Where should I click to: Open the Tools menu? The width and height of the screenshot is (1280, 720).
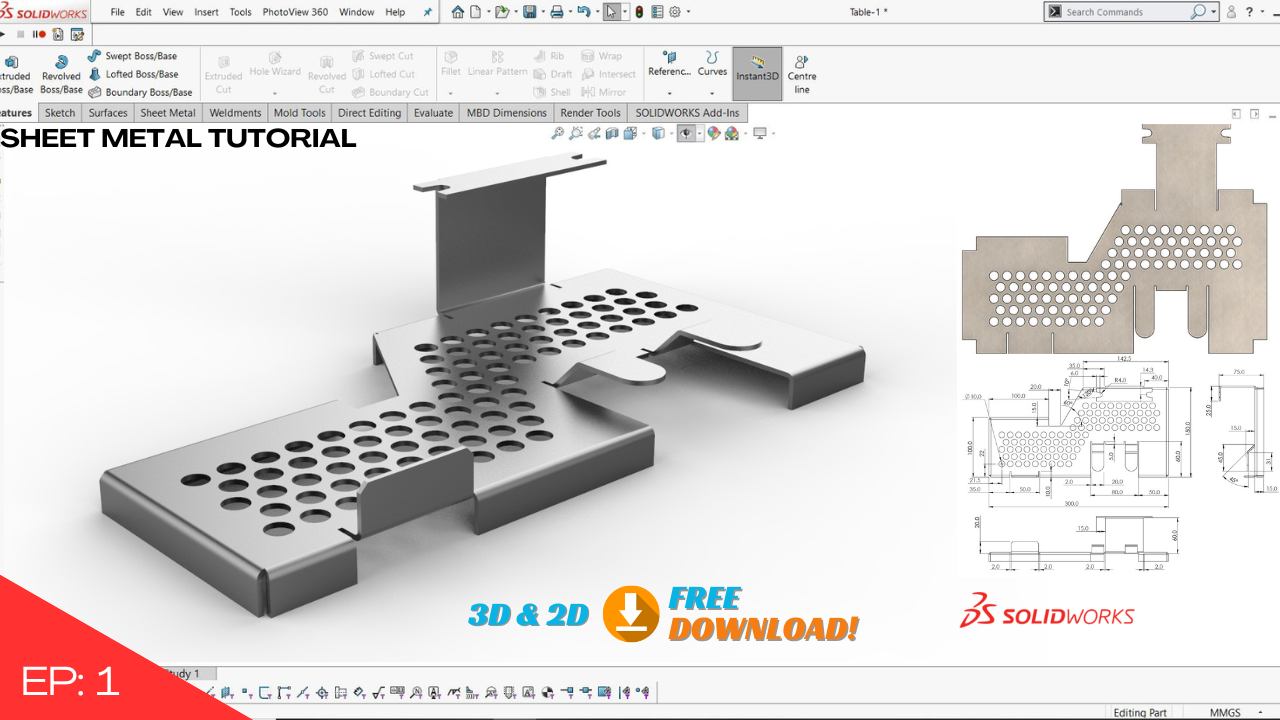pos(241,12)
